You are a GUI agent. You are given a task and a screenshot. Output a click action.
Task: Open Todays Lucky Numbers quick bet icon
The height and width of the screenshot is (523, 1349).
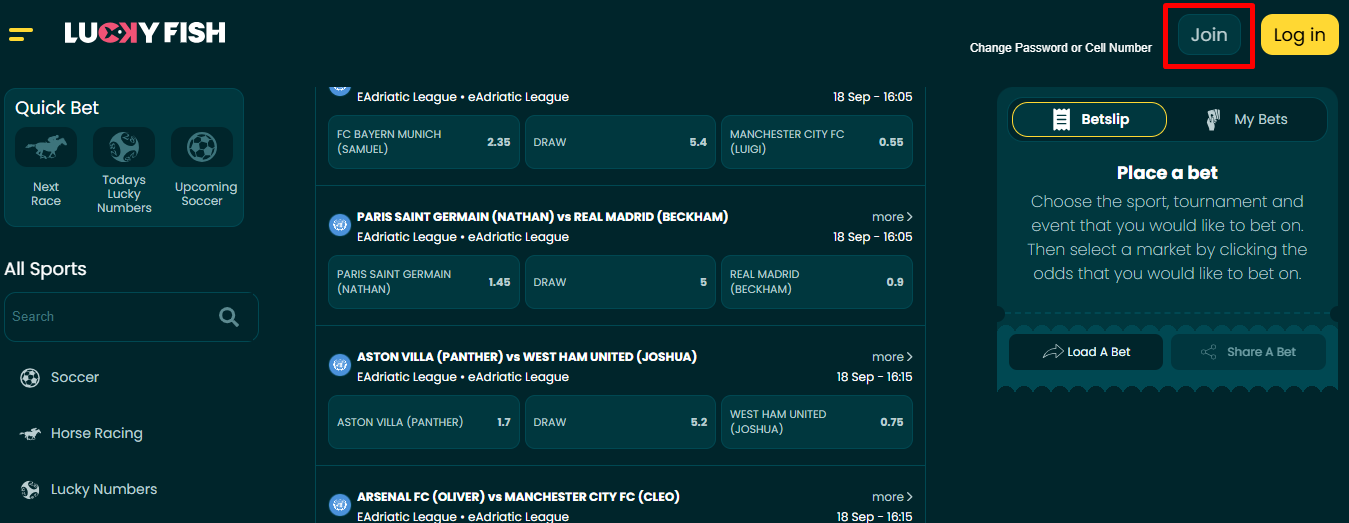point(124,148)
